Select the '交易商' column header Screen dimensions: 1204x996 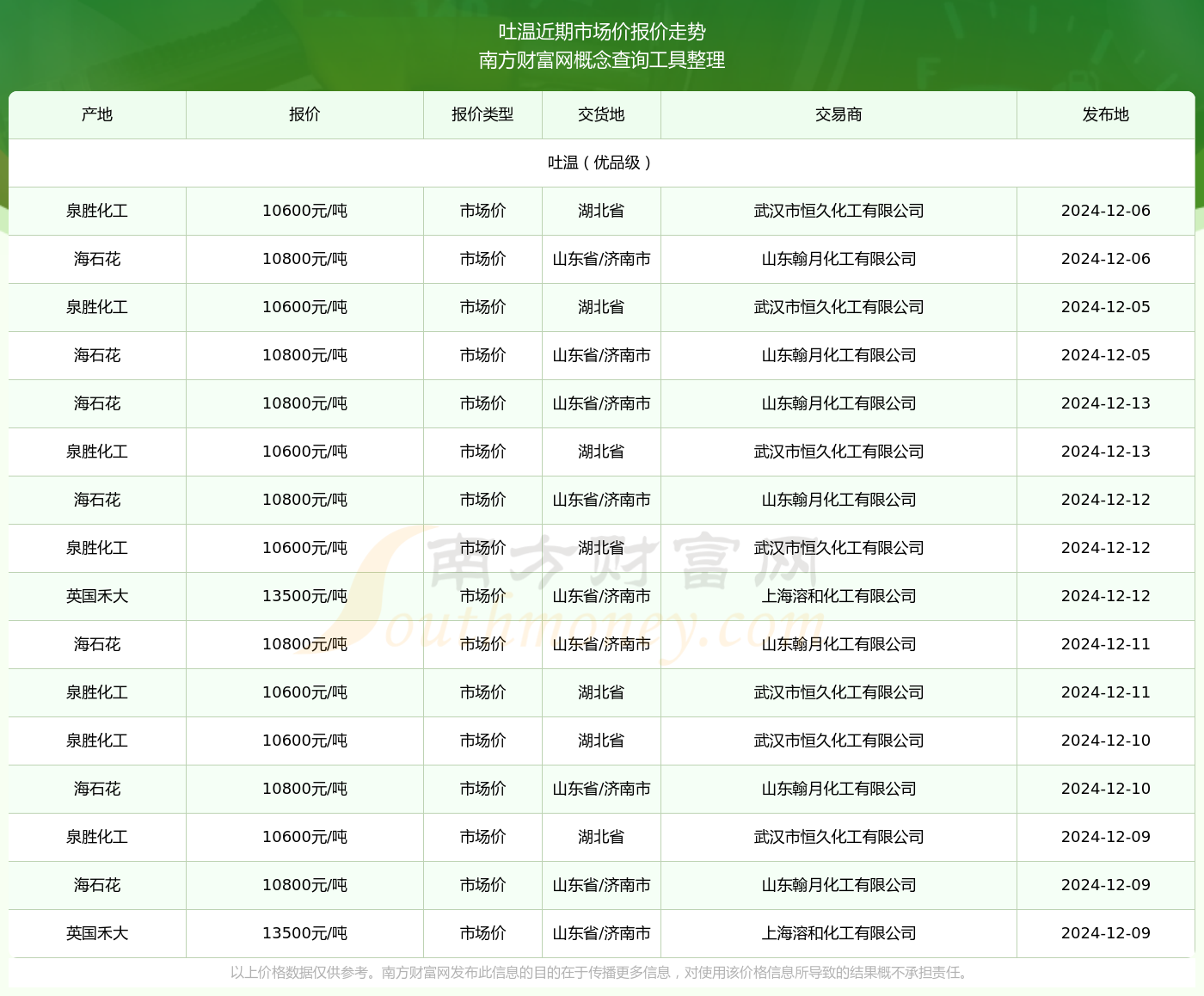point(838,114)
